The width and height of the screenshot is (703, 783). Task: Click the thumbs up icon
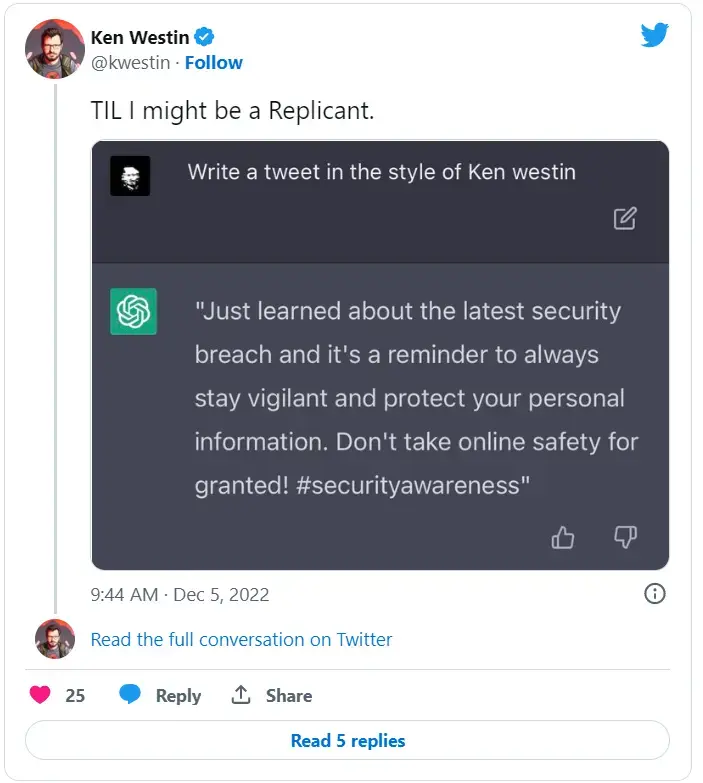tap(563, 538)
